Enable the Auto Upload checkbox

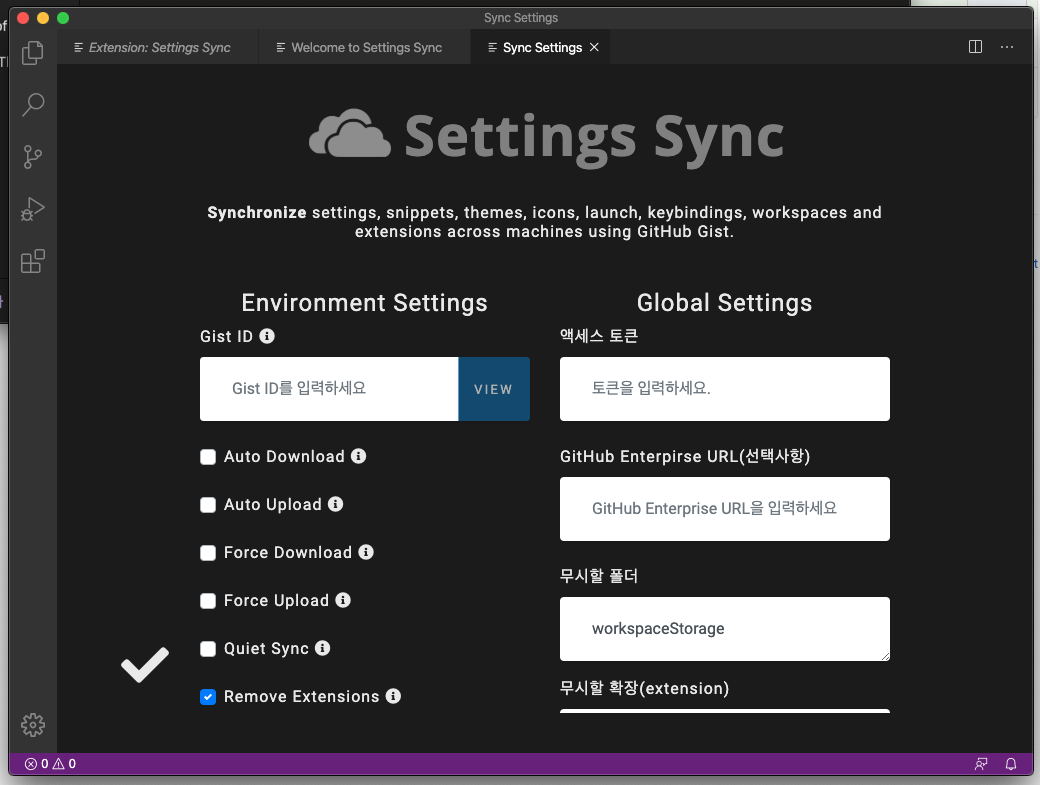(208, 505)
